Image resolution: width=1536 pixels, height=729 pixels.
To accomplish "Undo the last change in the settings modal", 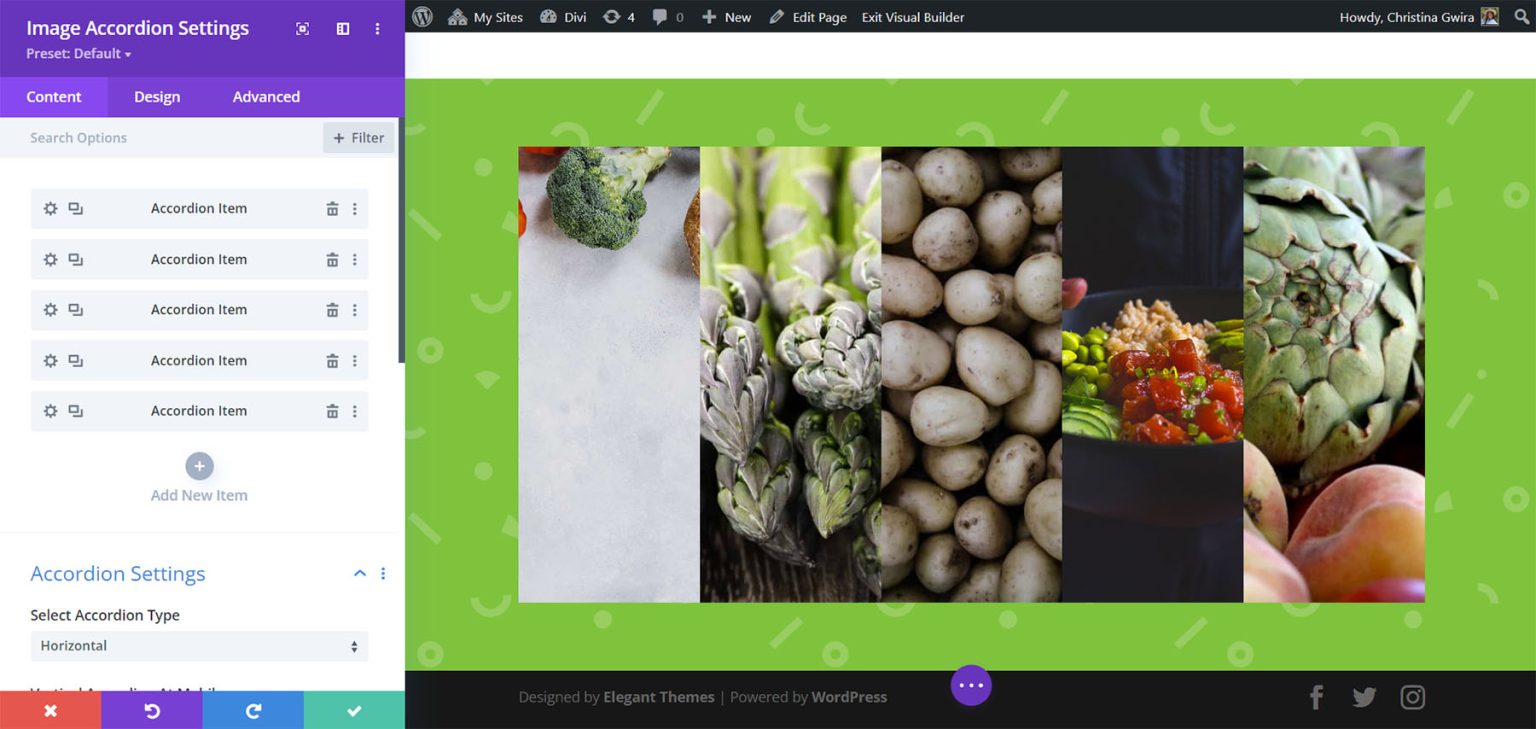I will tap(152, 710).
